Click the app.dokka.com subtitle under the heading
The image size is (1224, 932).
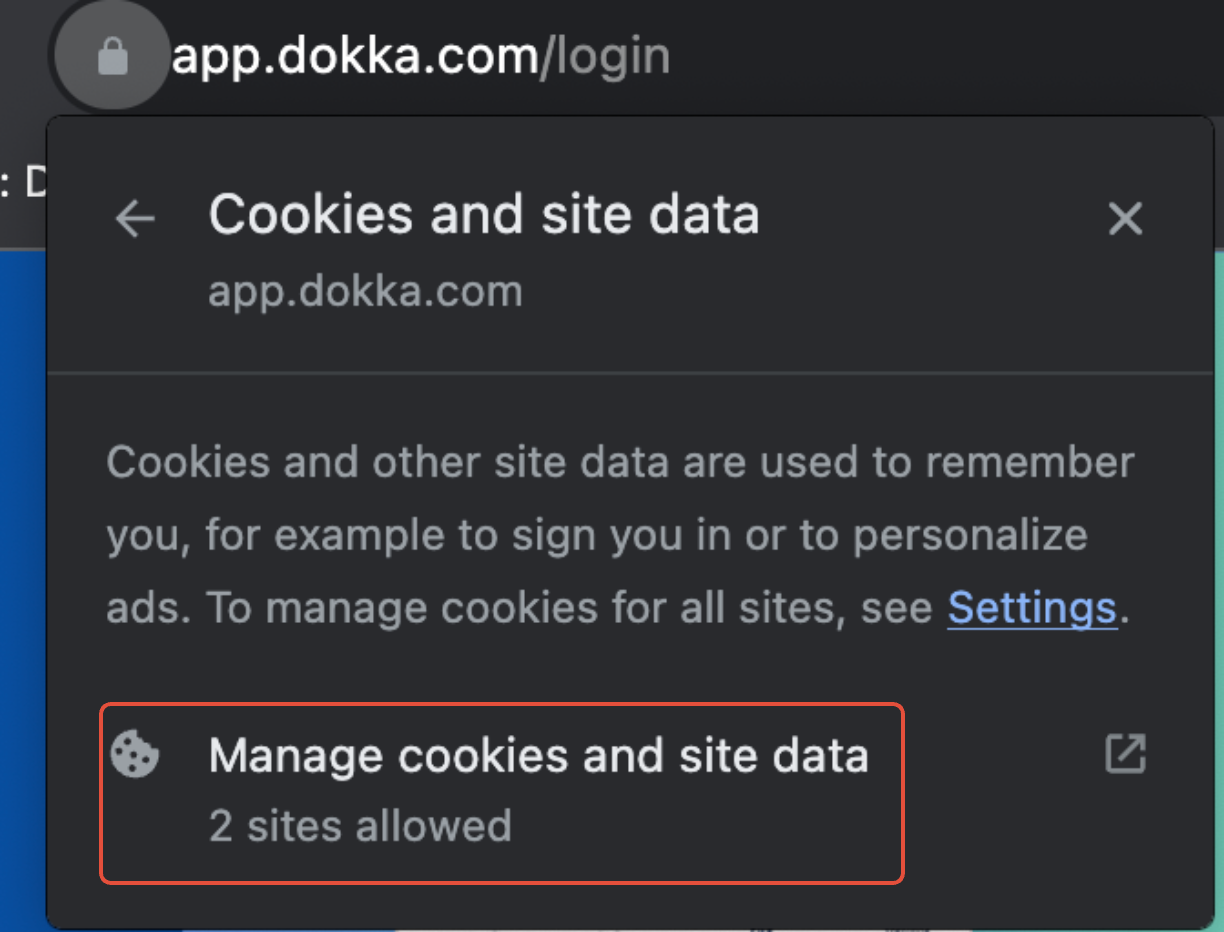pyautogui.click(x=365, y=293)
